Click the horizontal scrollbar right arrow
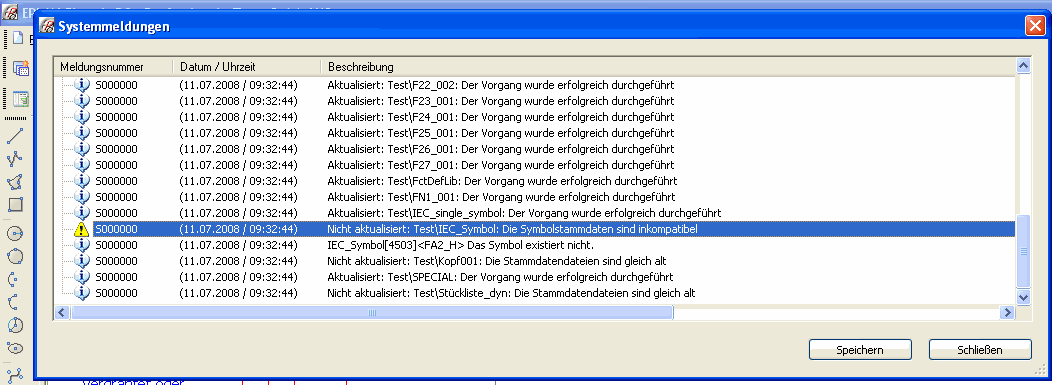The width and height of the screenshot is (1052, 385). 1007,313
